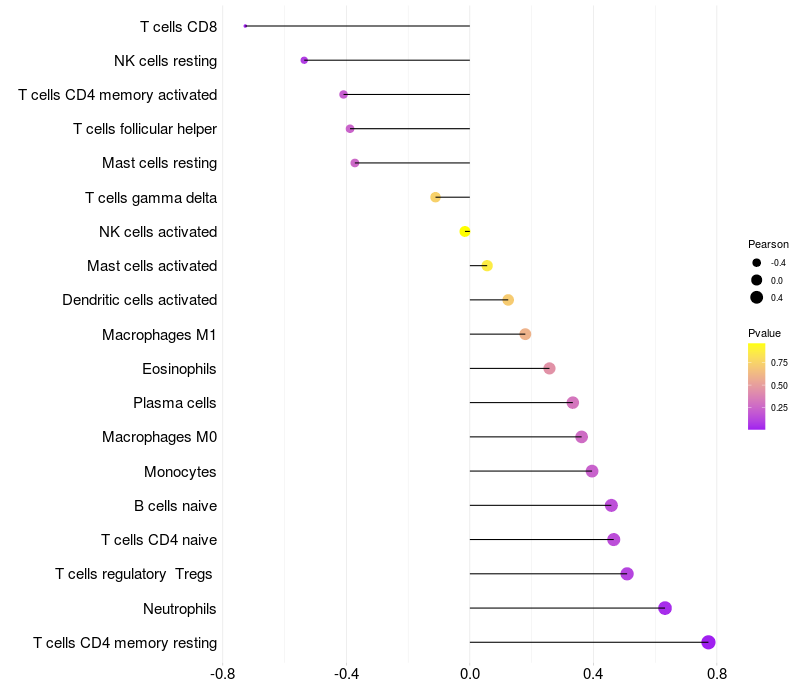This screenshot has height=700, width=800.
Task: Select the T cells CD4 memory resting dot
Action: [x=708, y=643]
